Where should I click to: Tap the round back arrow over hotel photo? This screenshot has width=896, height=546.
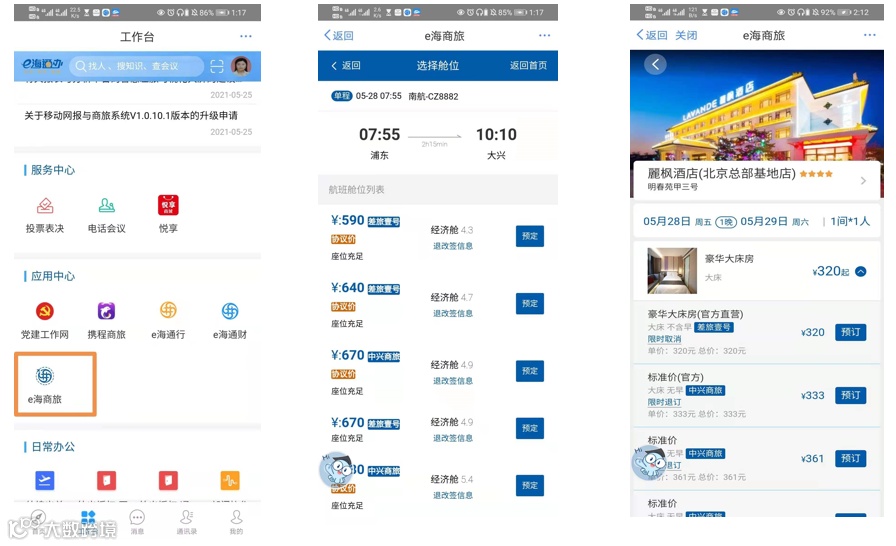click(x=655, y=64)
